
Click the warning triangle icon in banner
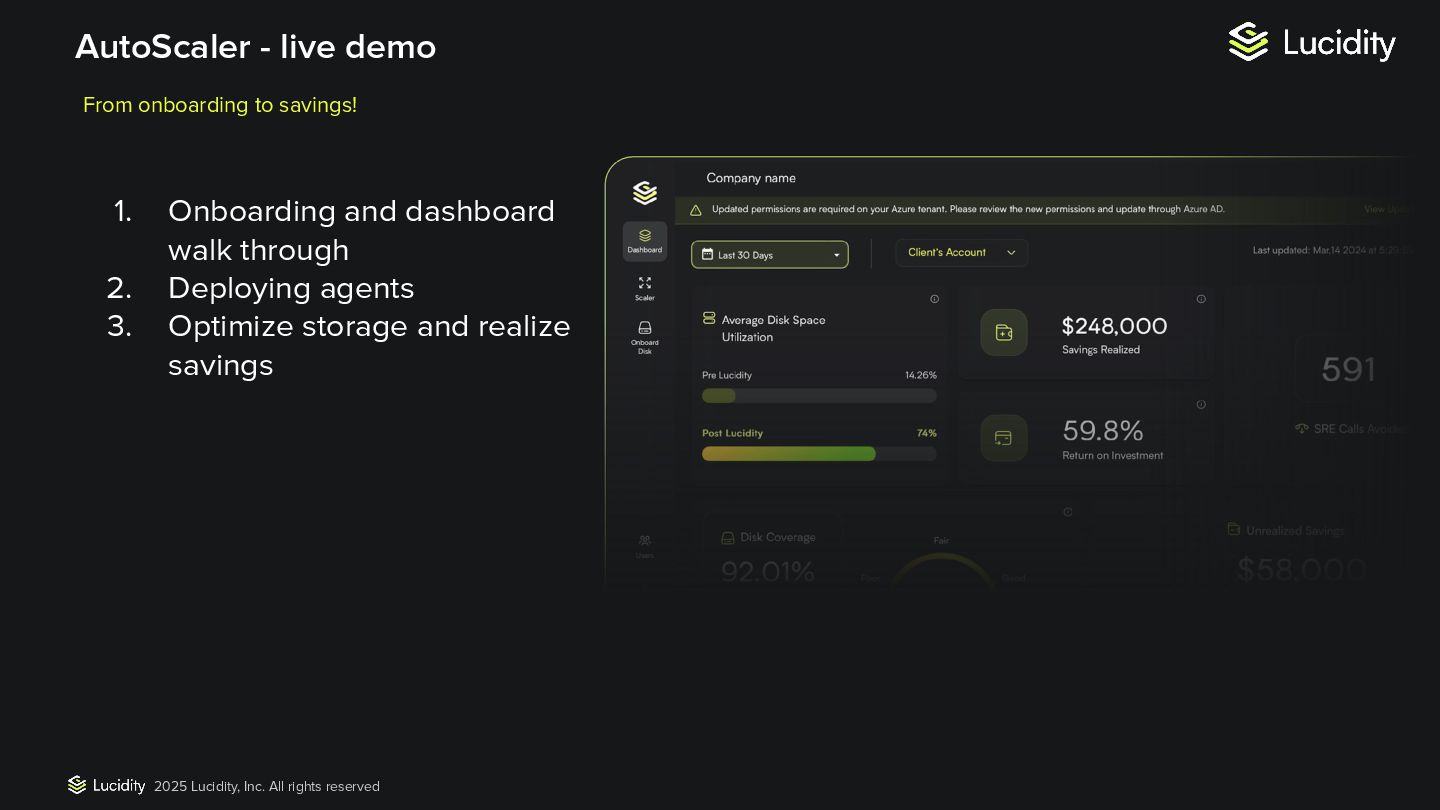point(696,210)
